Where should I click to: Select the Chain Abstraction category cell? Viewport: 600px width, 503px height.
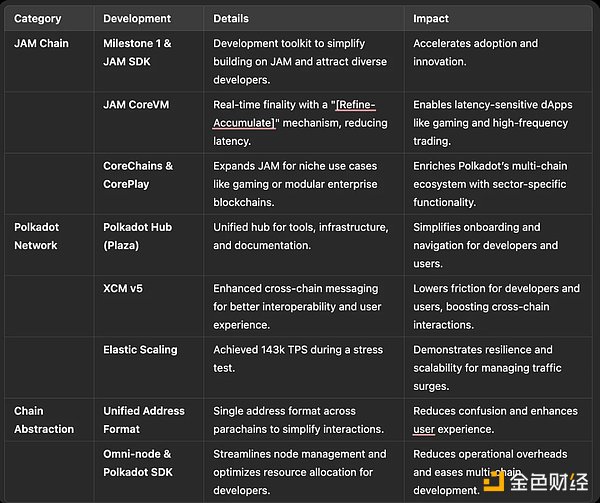tap(44, 420)
